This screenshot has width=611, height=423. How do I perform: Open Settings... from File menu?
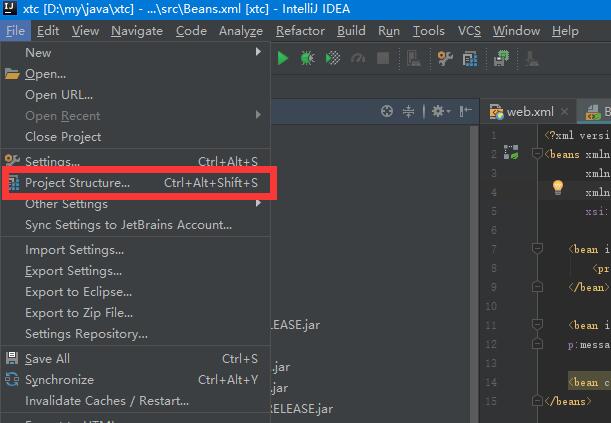click(x=136, y=160)
